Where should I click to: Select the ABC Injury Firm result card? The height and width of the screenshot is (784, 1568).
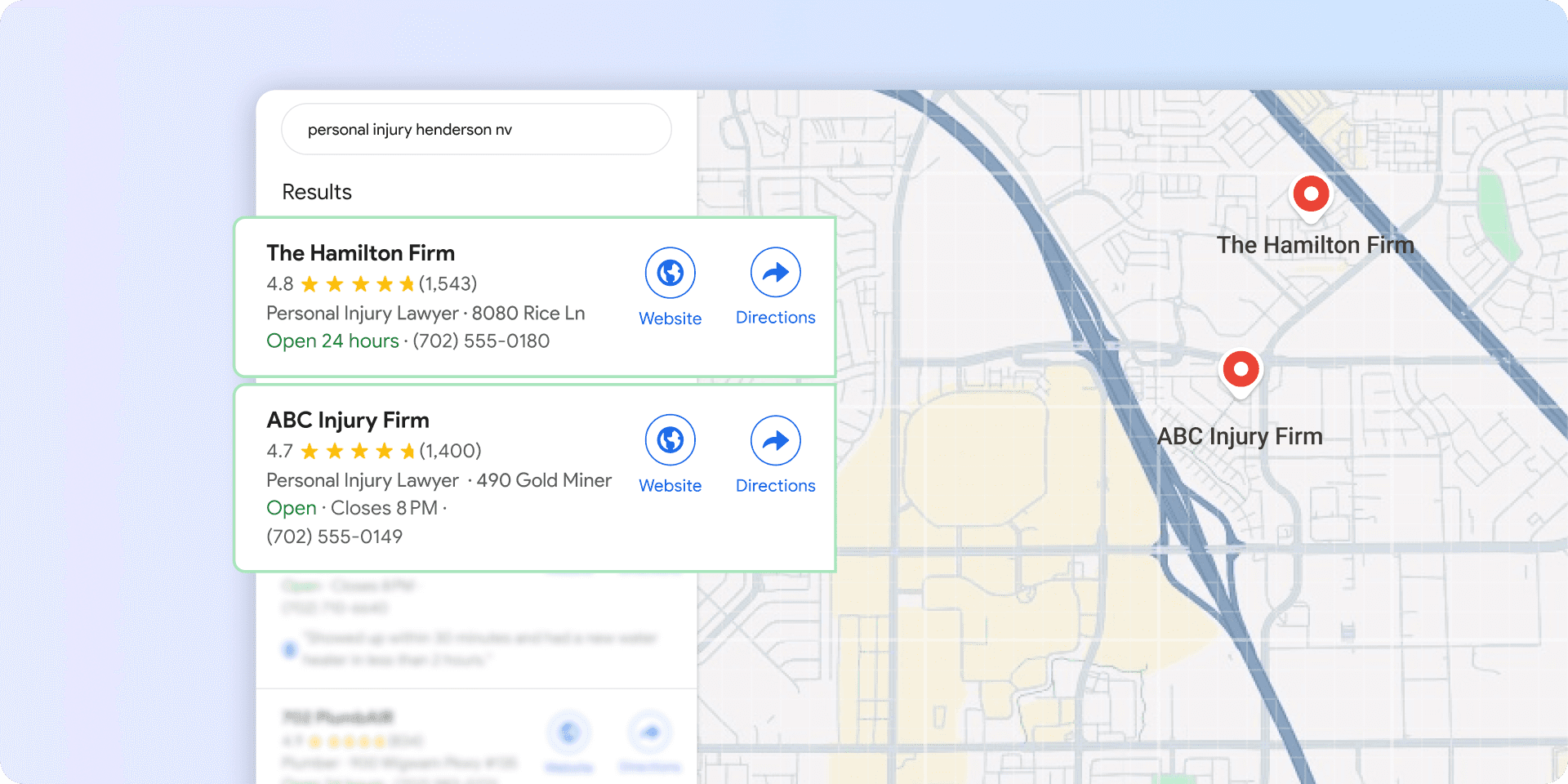point(535,477)
